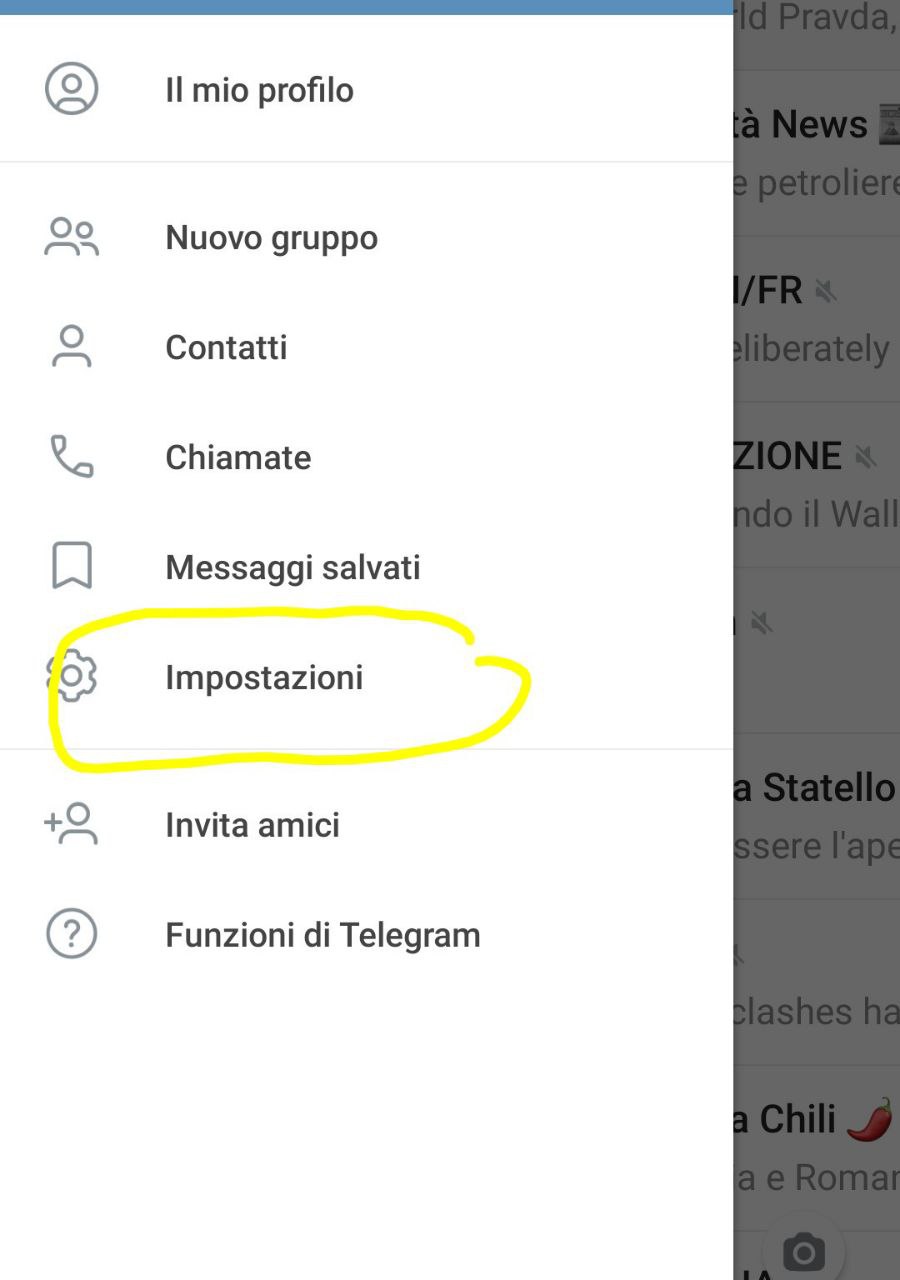Open the Contatti menu item
Viewport: 900px width, 1280px height.
coord(226,347)
